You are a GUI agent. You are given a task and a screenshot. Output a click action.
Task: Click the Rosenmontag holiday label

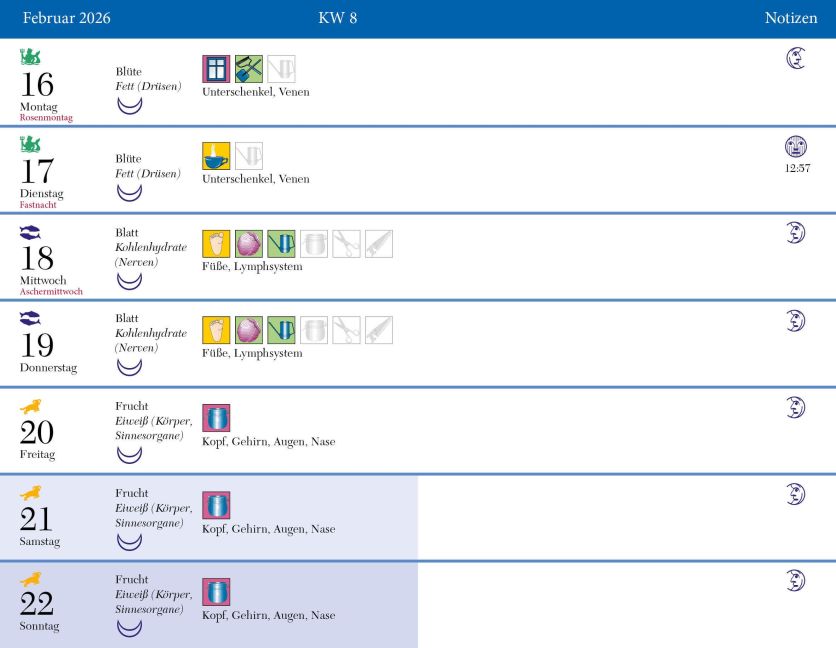(46, 117)
